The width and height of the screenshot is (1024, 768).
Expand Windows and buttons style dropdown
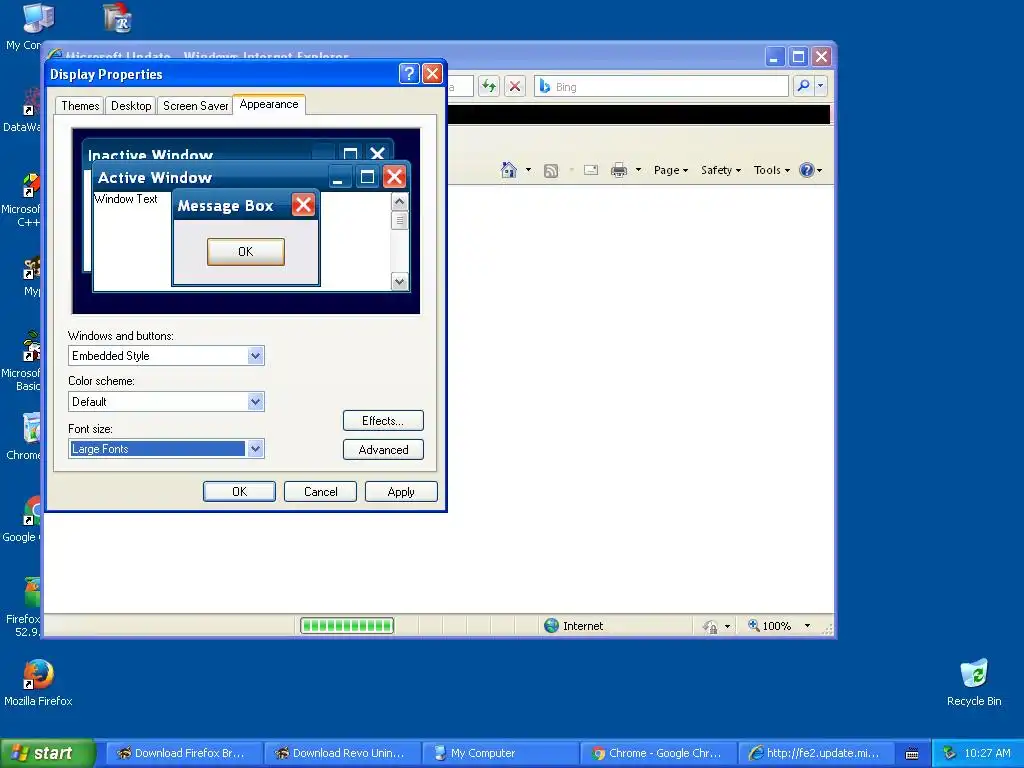(255, 356)
